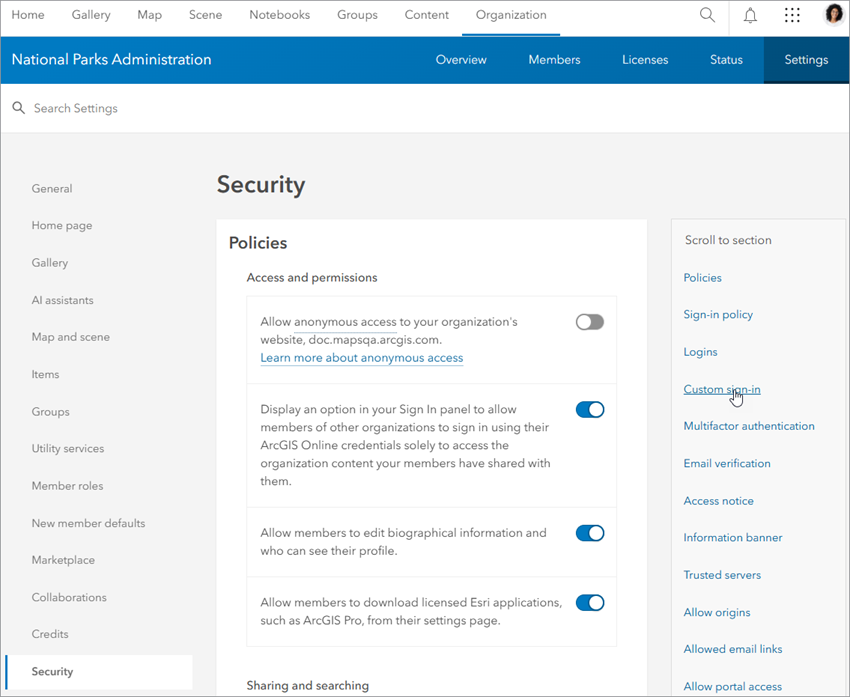
Task: Select Member roles in the settings sidebar
Action: [65, 485]
